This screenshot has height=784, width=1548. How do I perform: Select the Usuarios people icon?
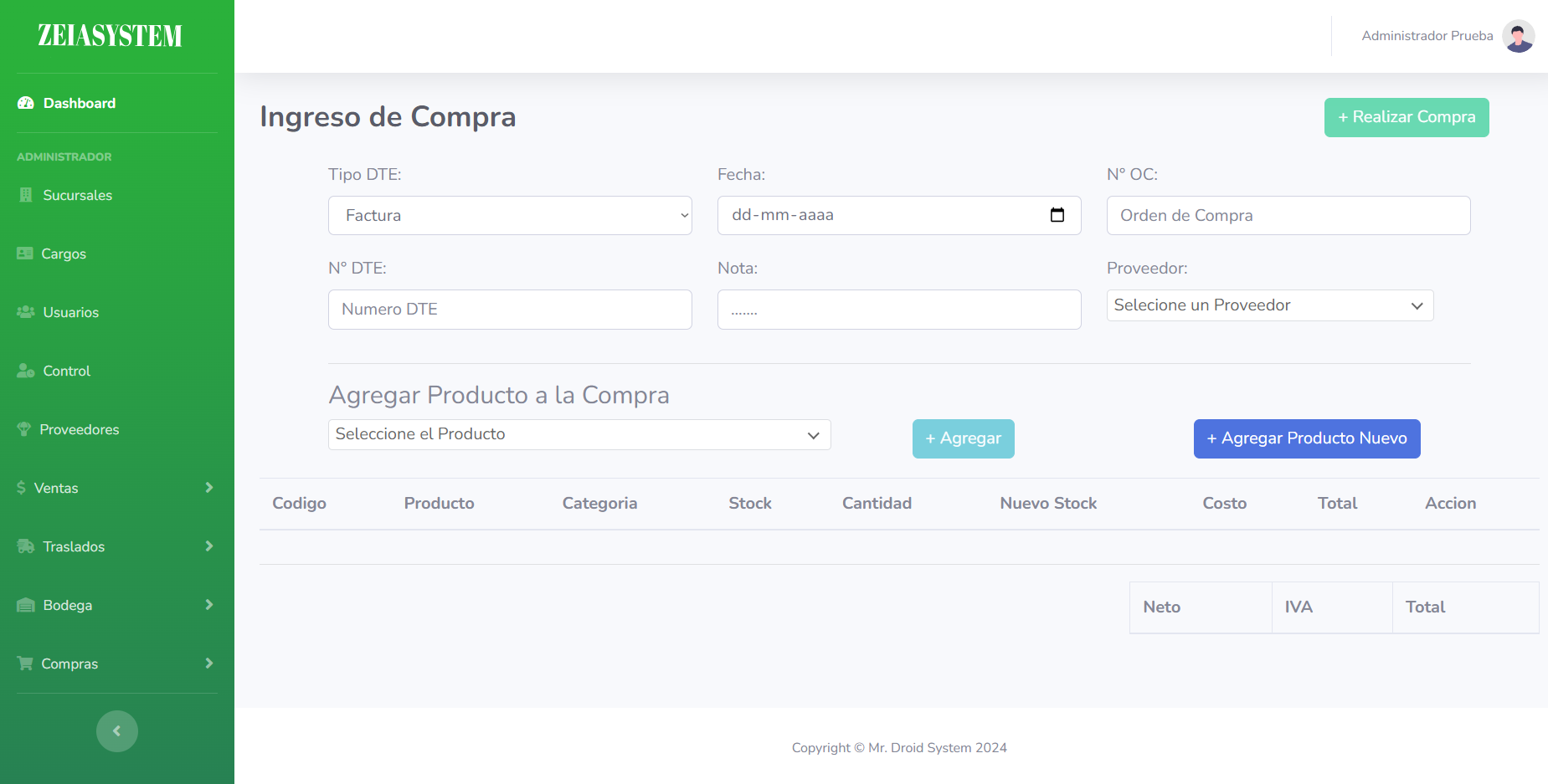(24, 311)
